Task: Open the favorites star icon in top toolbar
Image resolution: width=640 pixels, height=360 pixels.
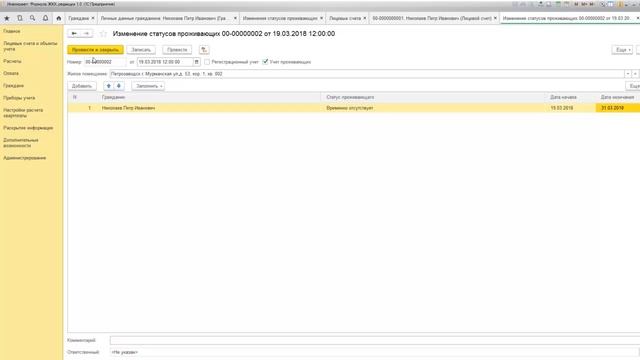Action: click(x=7, y=18)
